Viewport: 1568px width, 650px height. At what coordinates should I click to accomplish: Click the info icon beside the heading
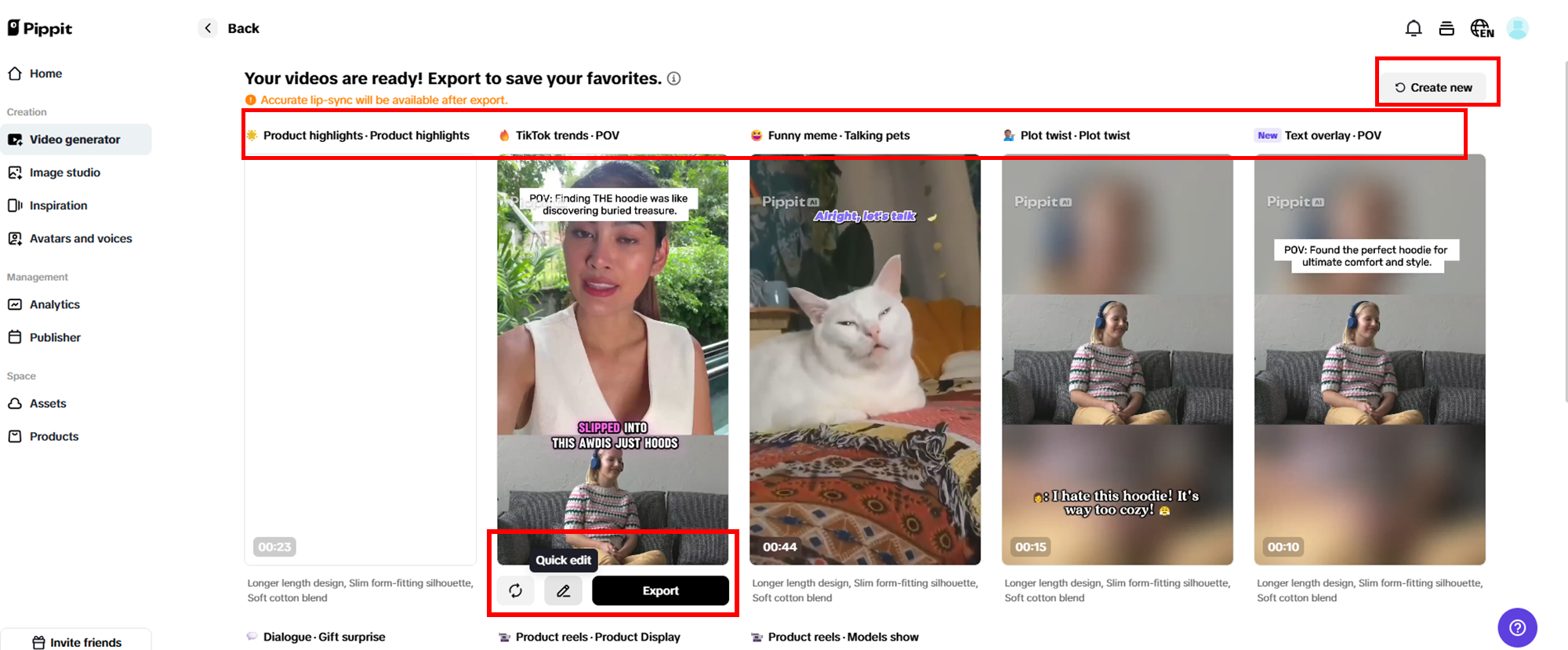point(673,78)
